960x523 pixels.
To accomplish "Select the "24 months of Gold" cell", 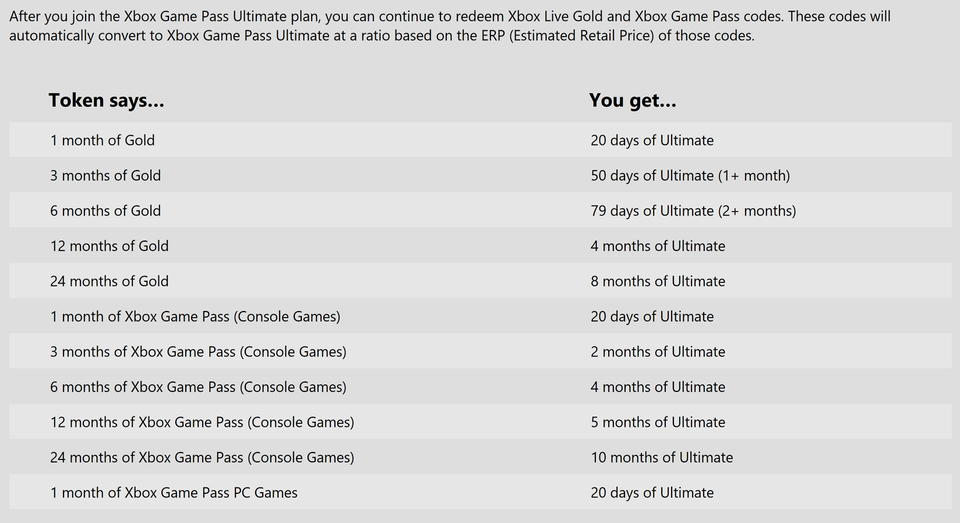I will (x=109, y=281).
